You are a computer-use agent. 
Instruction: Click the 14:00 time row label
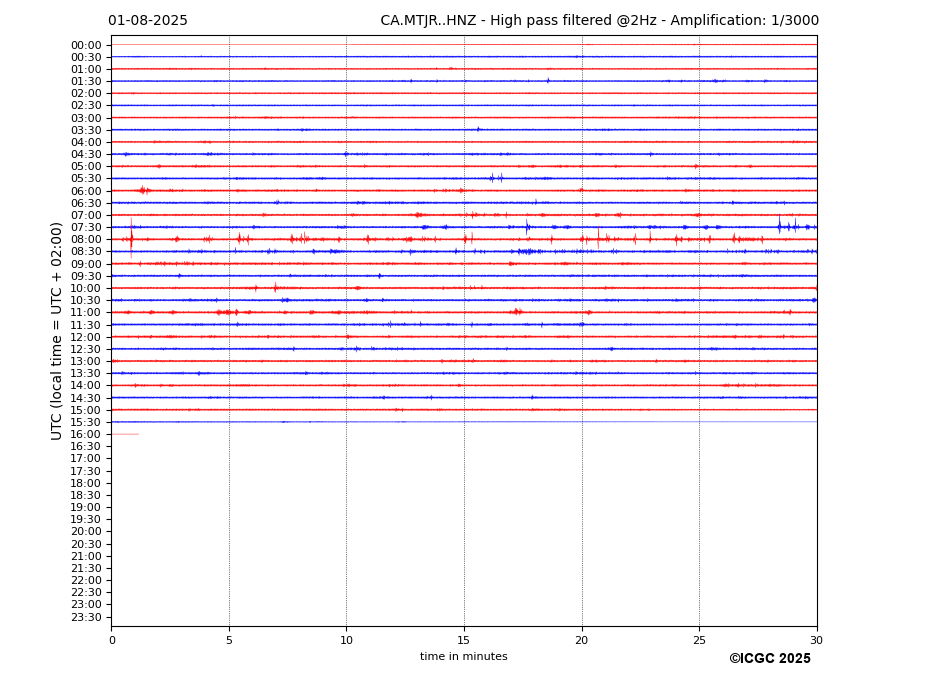point(86,386)
